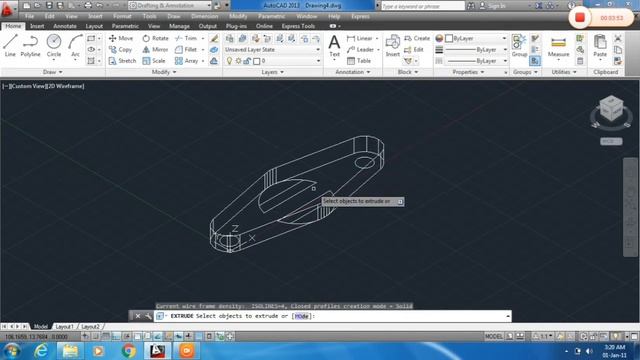Image resolution: width=640 pixels, height=360 pixels.
Task: Switch to the Annotate ribbon tab
Action: (65, 26)
